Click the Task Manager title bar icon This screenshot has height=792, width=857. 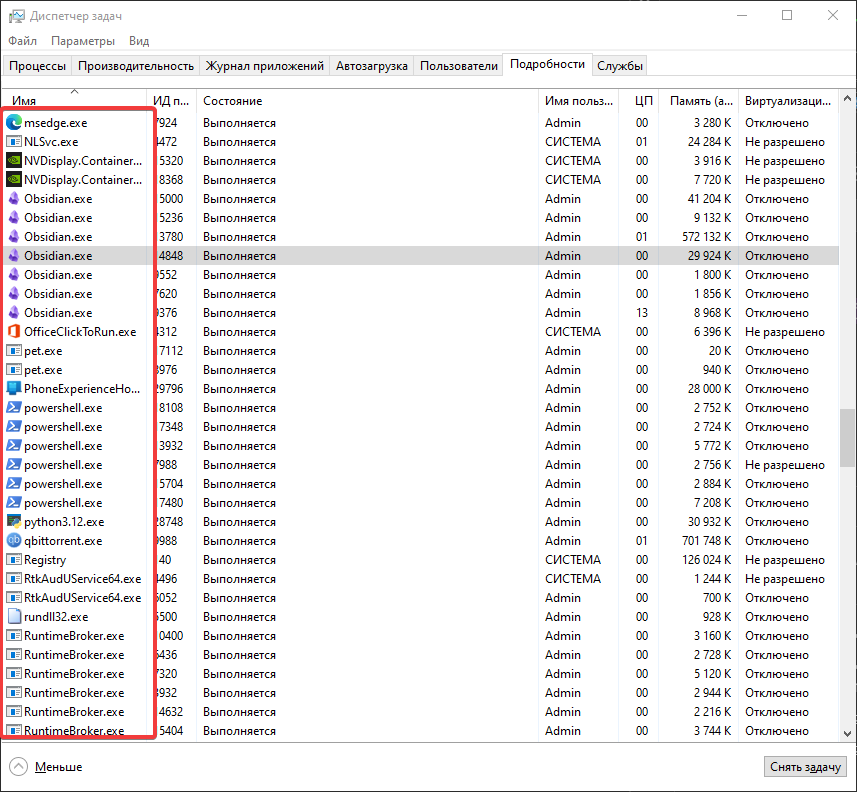pos(16,16)
